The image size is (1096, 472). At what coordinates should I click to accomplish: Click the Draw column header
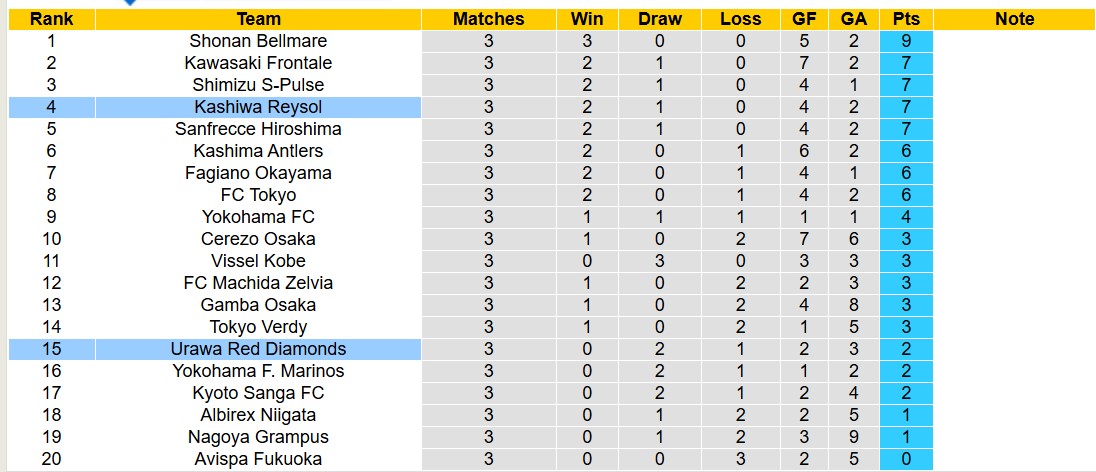click(660, 19)
